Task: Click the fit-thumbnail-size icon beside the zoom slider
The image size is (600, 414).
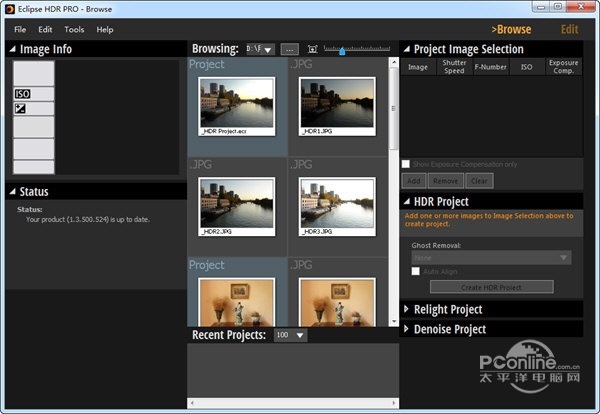Action: (x=313, y=49)
